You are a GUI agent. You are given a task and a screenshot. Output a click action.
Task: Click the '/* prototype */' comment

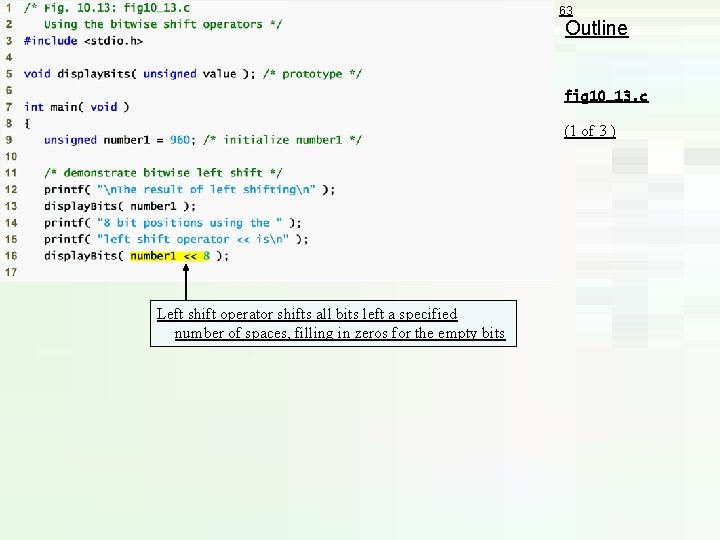(x=312, y=74)
